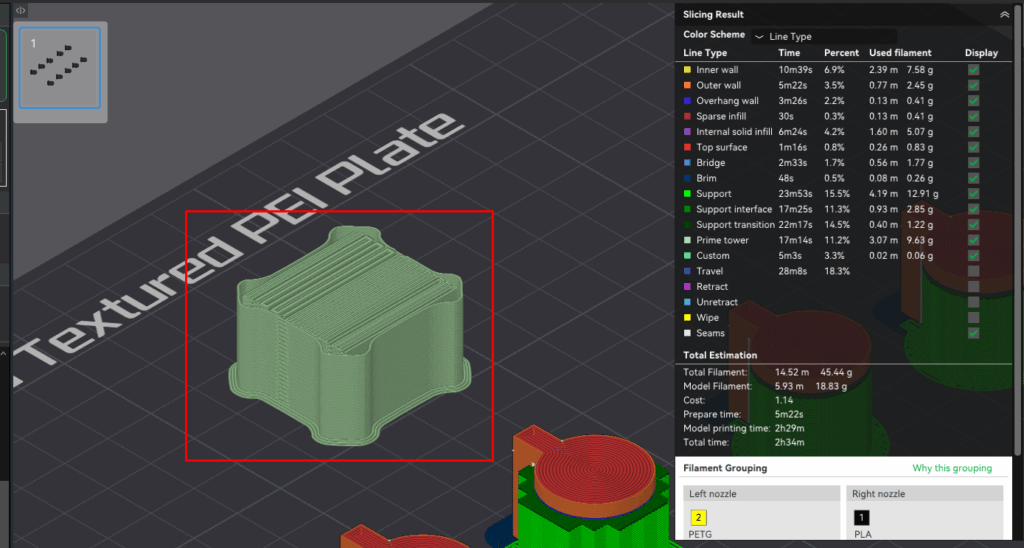
Task: Click the Outer wall orange color icon
Action: click(687, 86)
